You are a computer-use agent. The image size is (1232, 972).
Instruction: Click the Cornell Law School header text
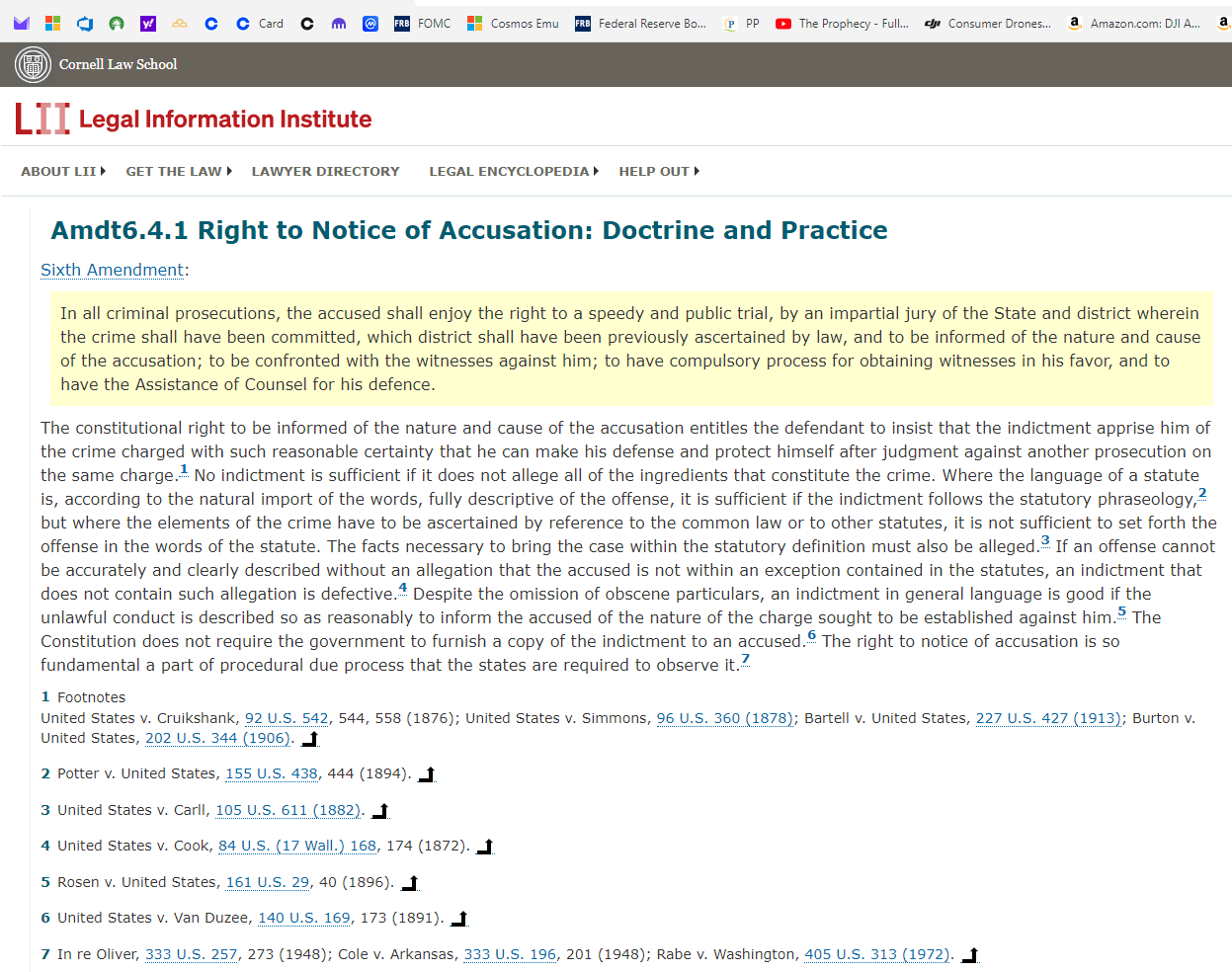coord(118,64)
